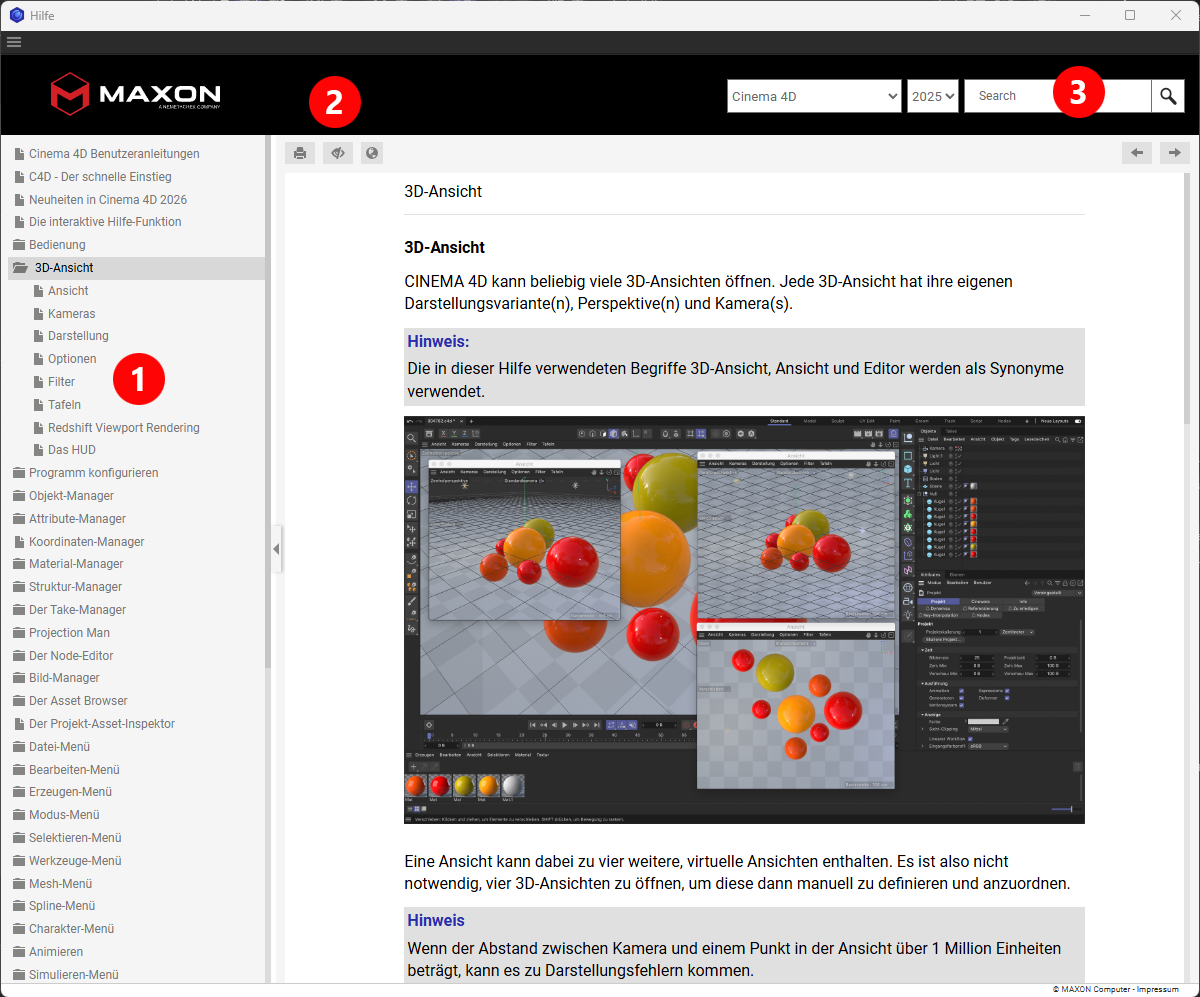Collapse the sidebar using the splitter arrow
This screenshot has width=1200, height=997.
pyautogui.click(x=277, y=549)
